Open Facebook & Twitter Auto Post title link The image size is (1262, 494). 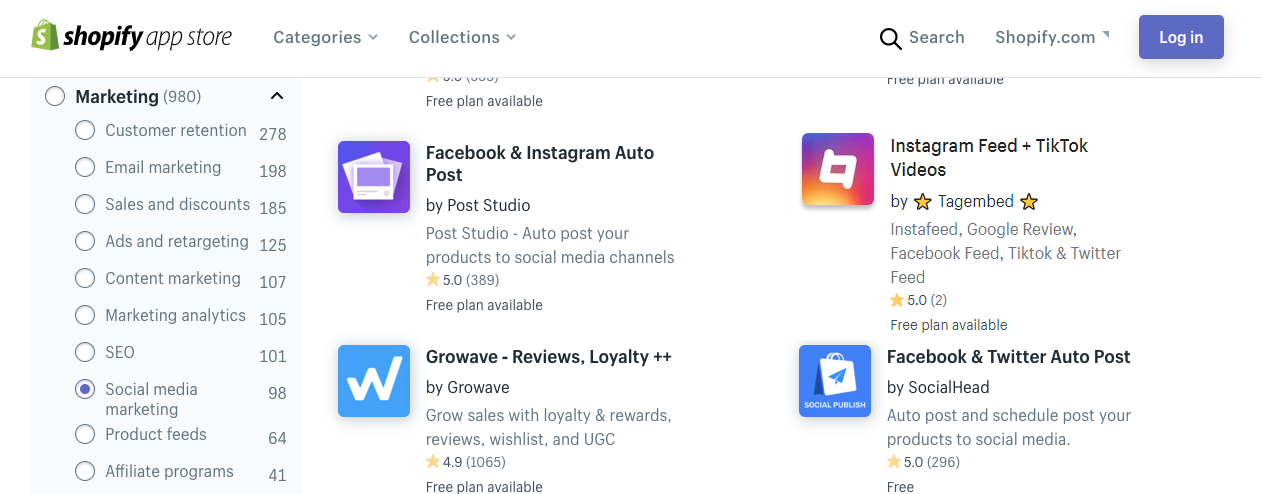click(1009, 357)
